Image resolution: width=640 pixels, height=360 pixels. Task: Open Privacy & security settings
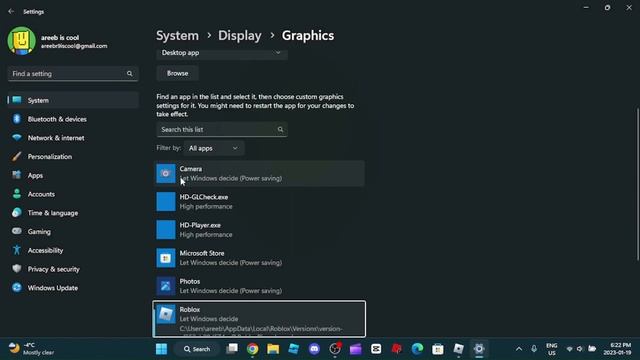tap(73, 269)
